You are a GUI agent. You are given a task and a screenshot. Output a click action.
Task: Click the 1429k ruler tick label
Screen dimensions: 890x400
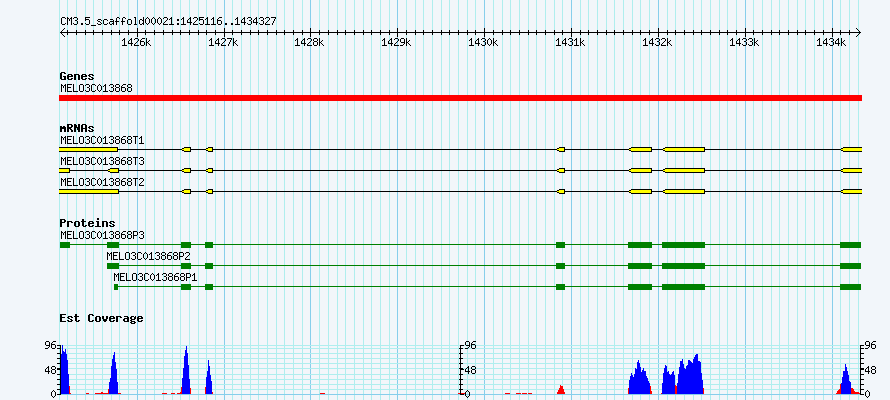(397, 42)
